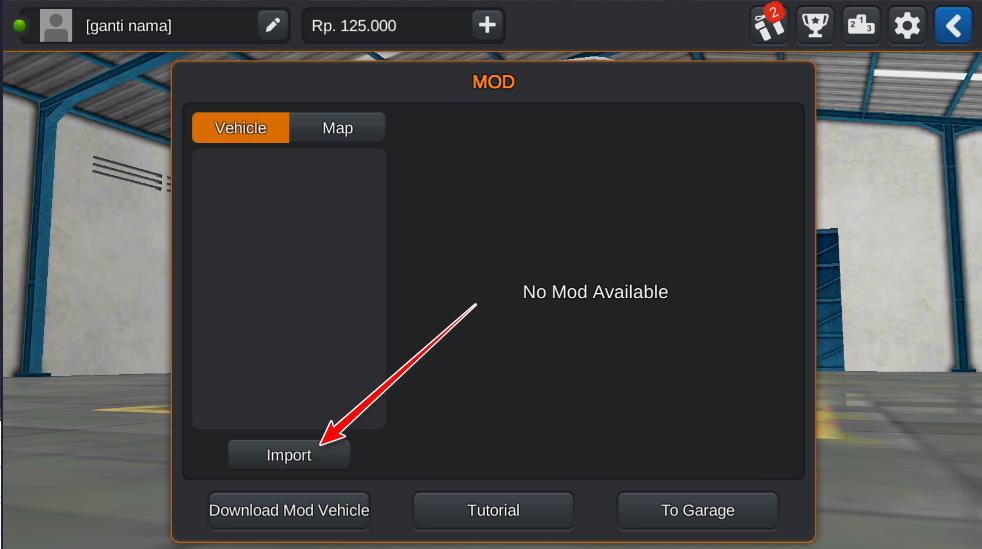Switch to the Map tab
The image size is (982, 549).
click(x=338, y=128)
